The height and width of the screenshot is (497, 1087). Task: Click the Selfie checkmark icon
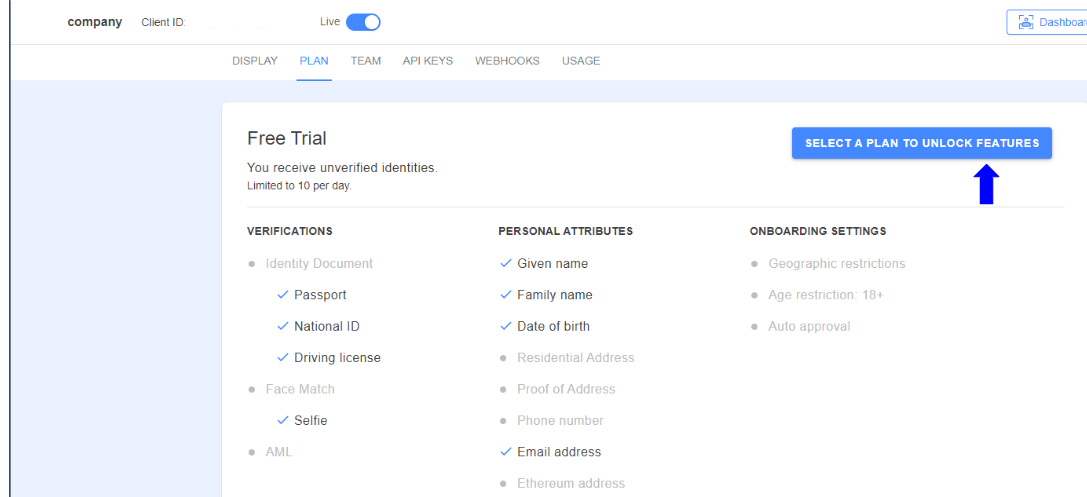click(282, 420)
